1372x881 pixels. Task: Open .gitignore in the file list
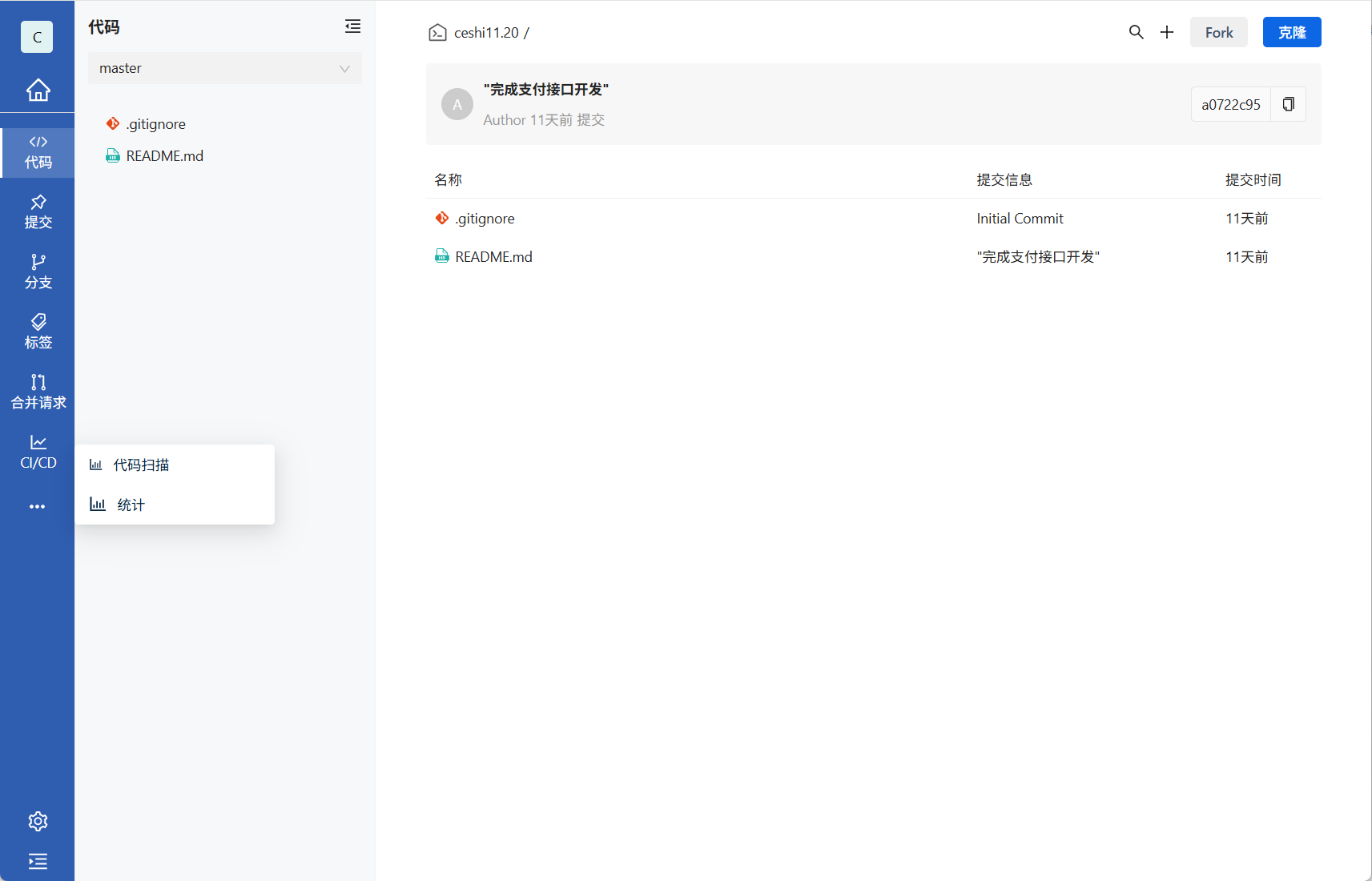click(485, 218)
